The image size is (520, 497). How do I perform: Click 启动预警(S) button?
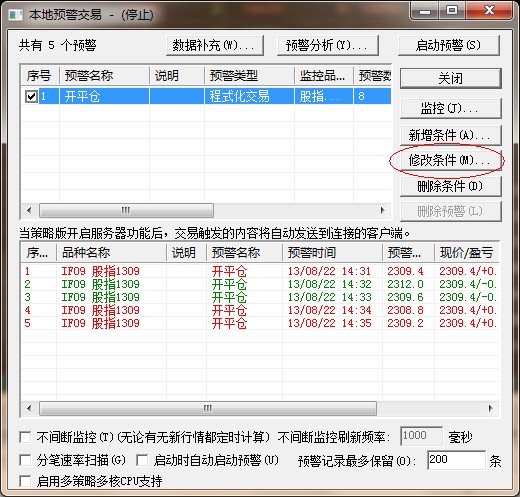449,45
